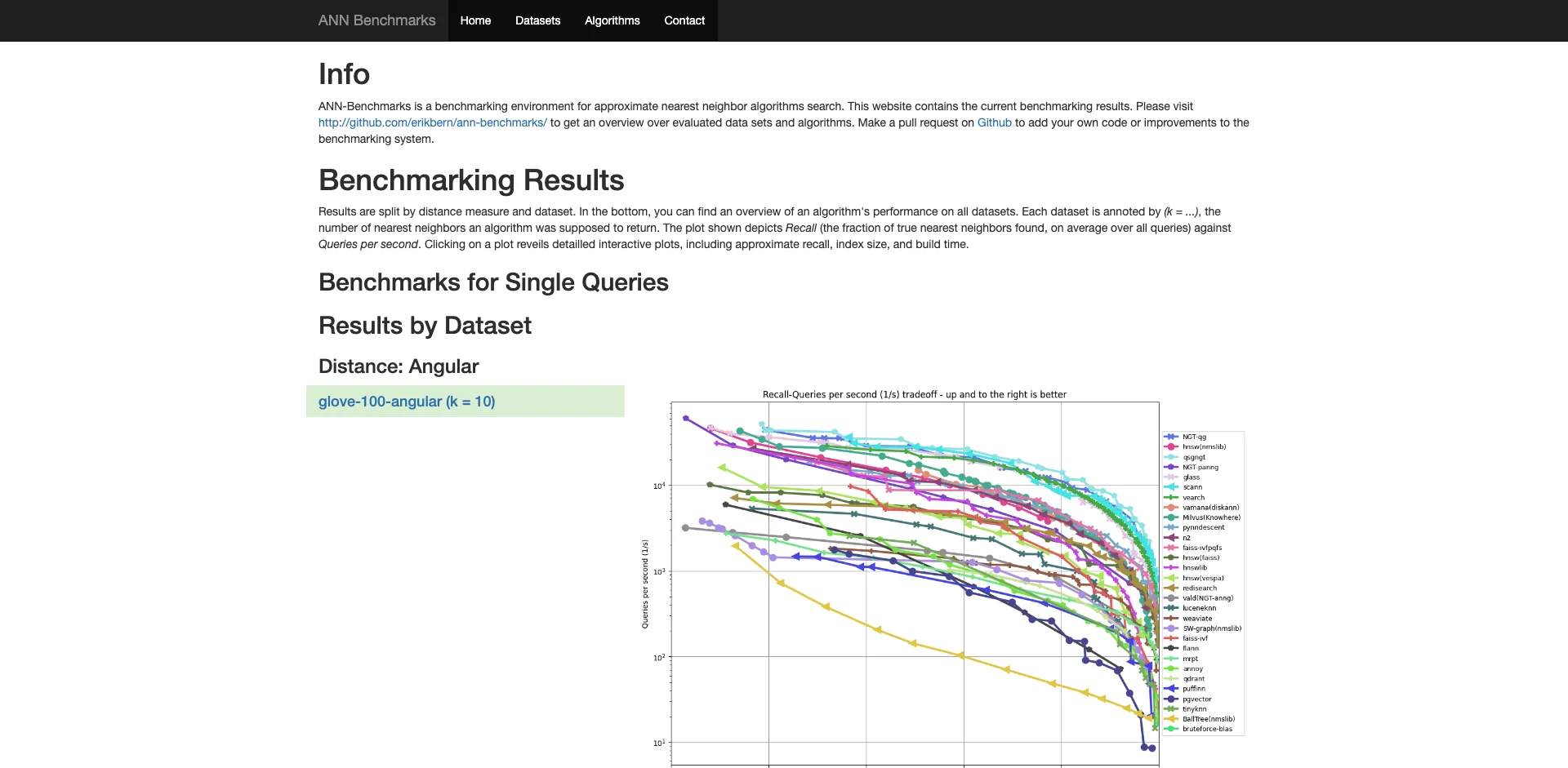The image size is (1568, 768).
Task: Click the 'tinyknn' legend entry
Action: coord(1195,709)
